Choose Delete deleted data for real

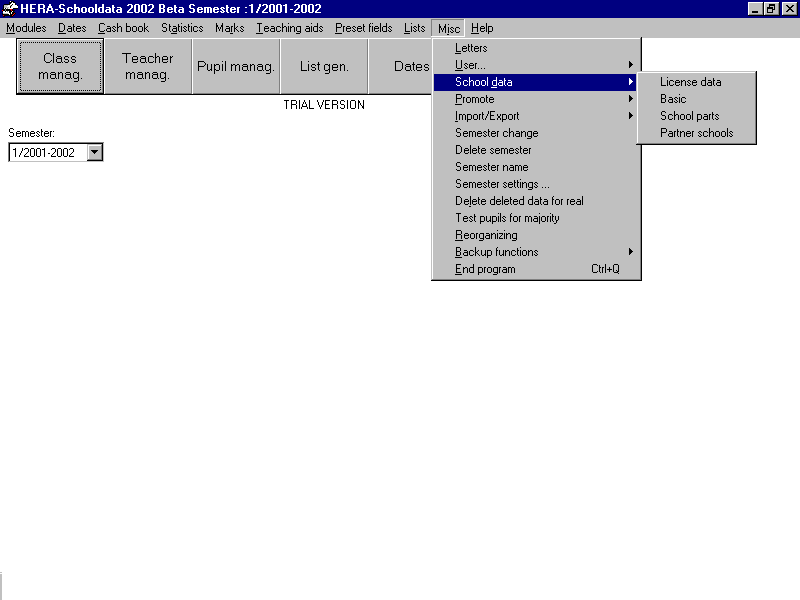pos(535,201)
